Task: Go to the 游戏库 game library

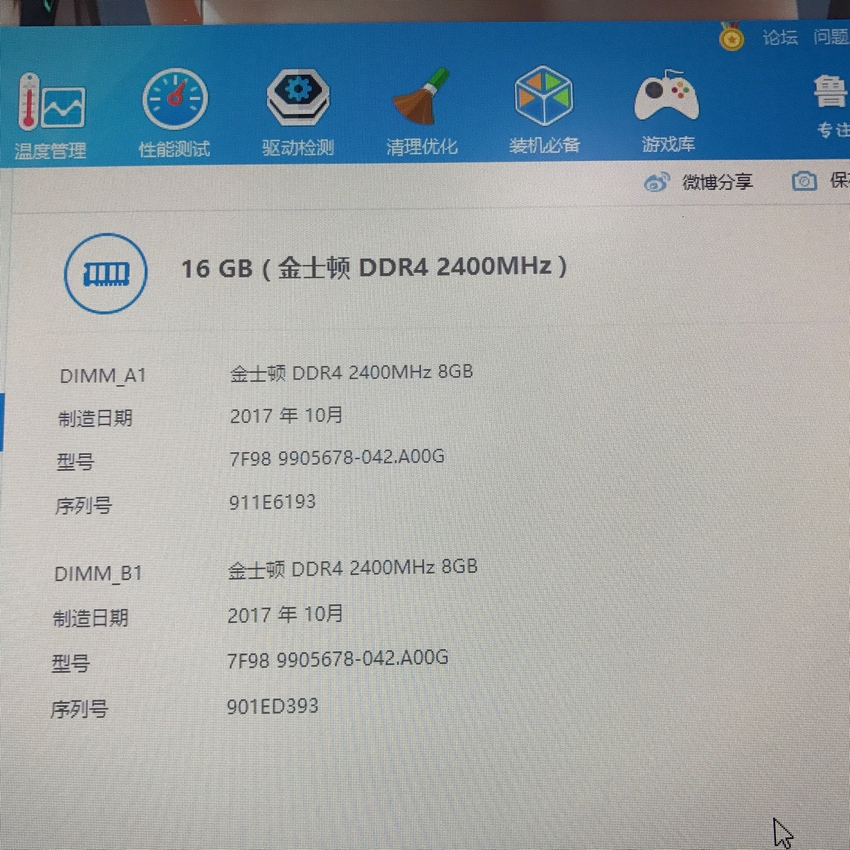Action: pos(668,110)
